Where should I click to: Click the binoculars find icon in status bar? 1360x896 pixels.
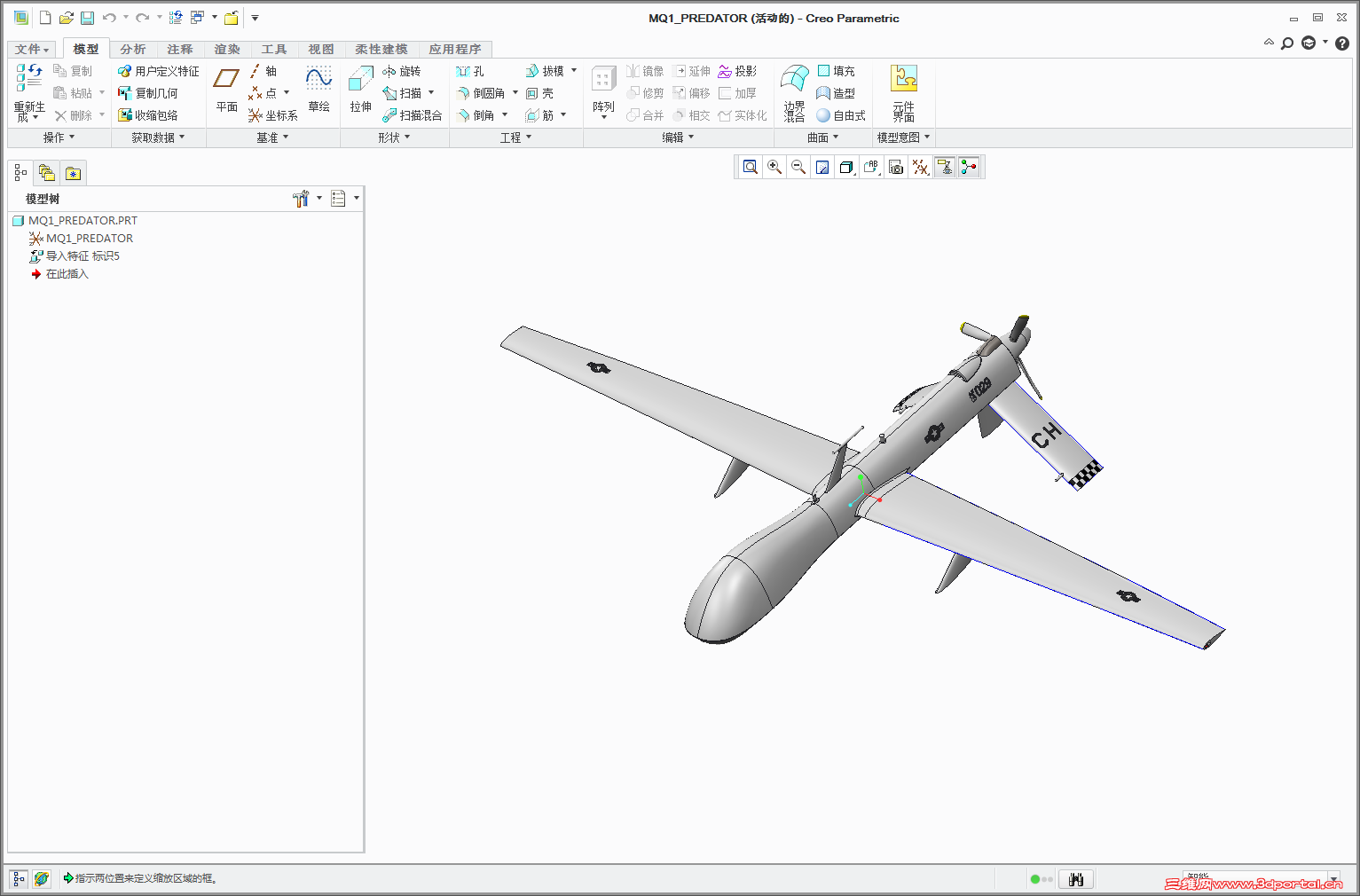[1076, 879]
